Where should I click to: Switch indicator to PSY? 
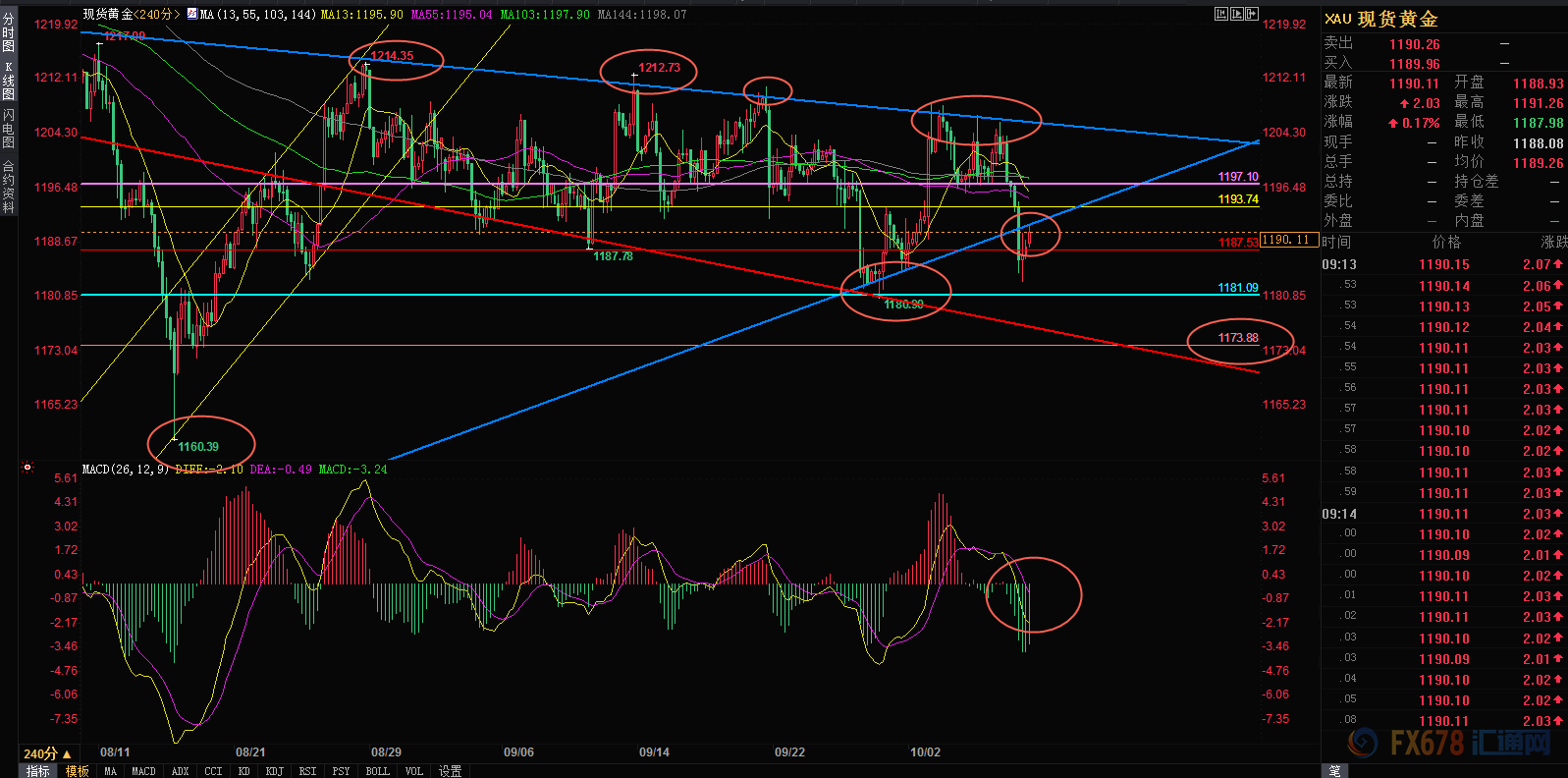tap(341, 771)
